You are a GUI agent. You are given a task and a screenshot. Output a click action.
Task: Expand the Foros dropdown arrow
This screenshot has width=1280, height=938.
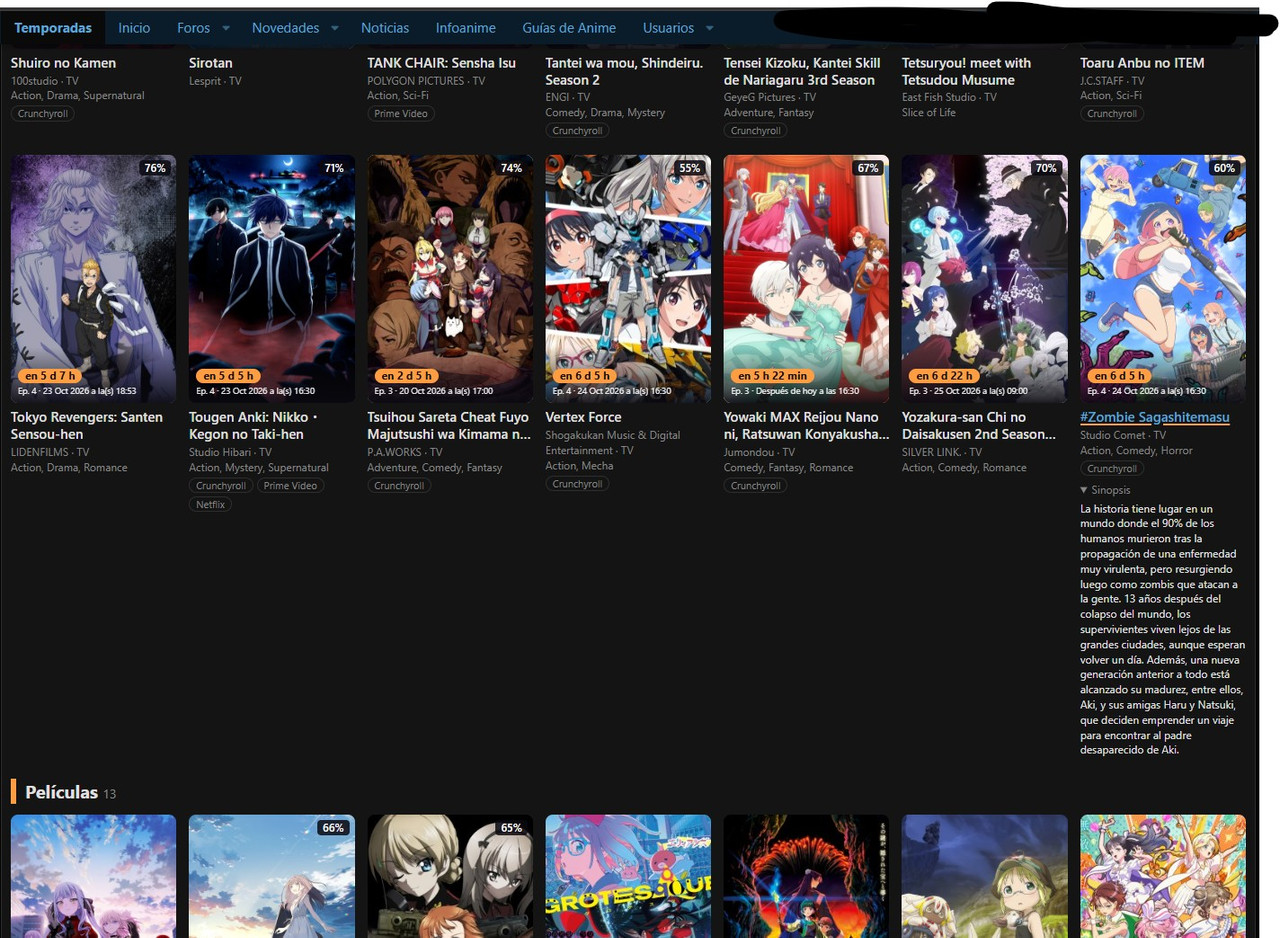click(226, 28)
